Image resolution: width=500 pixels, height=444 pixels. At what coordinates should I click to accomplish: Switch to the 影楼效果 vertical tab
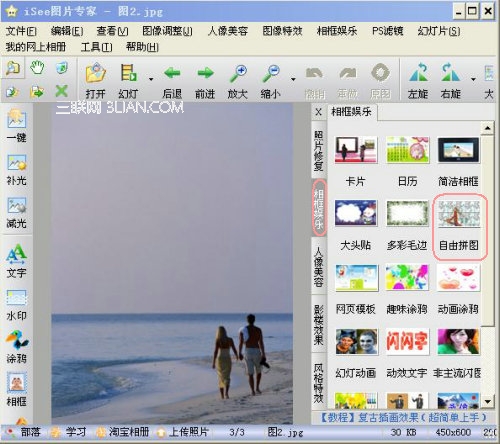319,325
